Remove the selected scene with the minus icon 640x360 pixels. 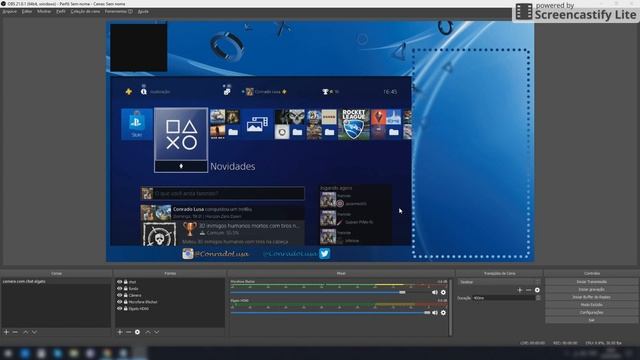pos(15,332)
